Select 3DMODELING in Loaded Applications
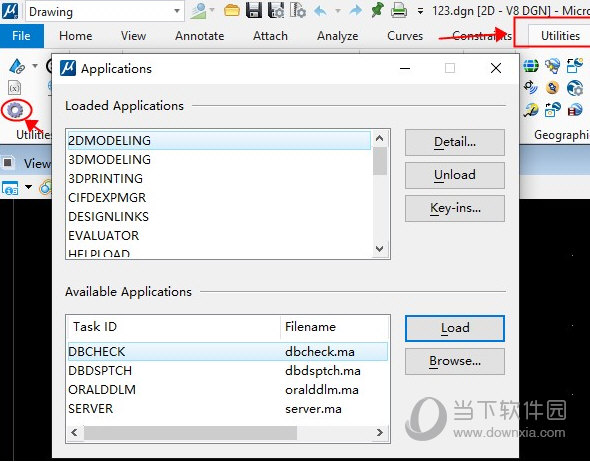The height and width of the screenshot is (462, 590). (x=219, y=160)
